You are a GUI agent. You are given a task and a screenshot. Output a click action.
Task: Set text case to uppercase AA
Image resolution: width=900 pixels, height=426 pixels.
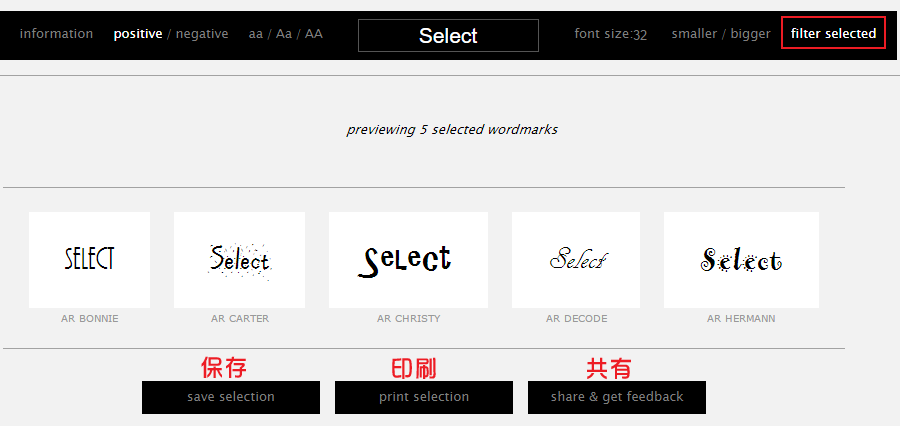313,34
